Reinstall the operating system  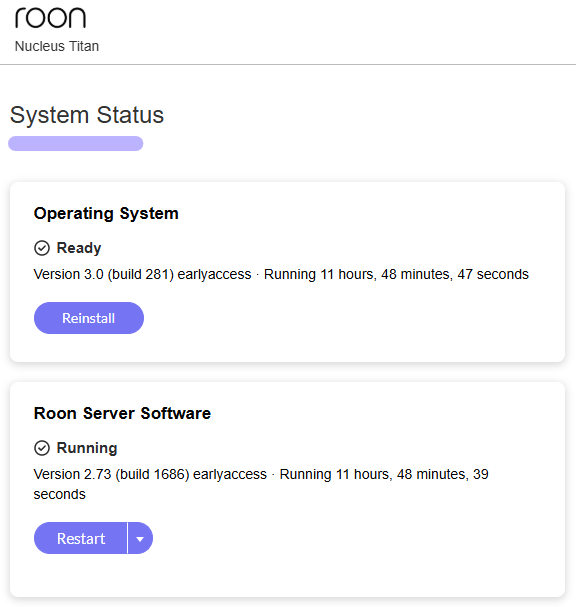pos(89,318)
